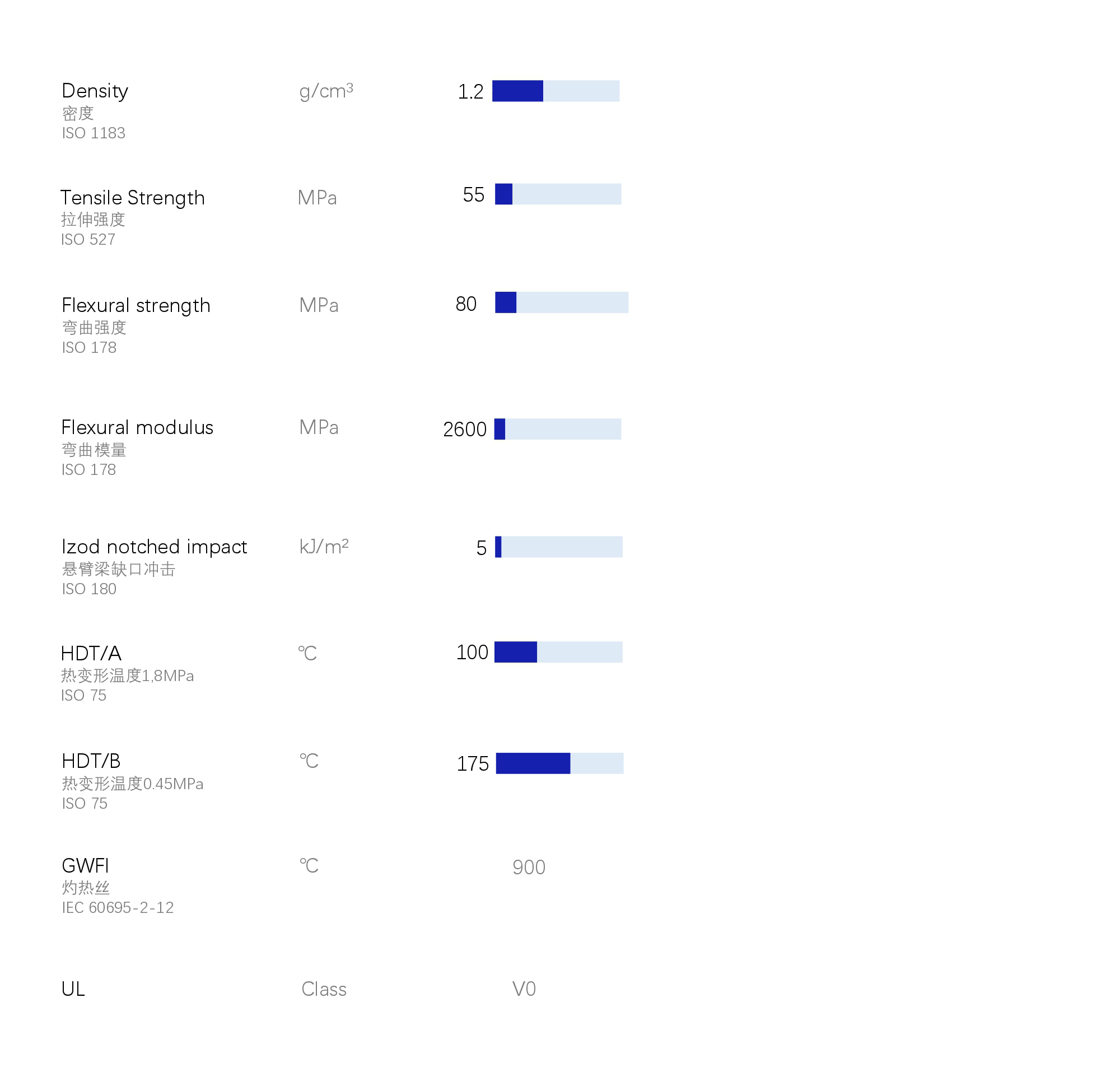Click the Density property label

95,91
